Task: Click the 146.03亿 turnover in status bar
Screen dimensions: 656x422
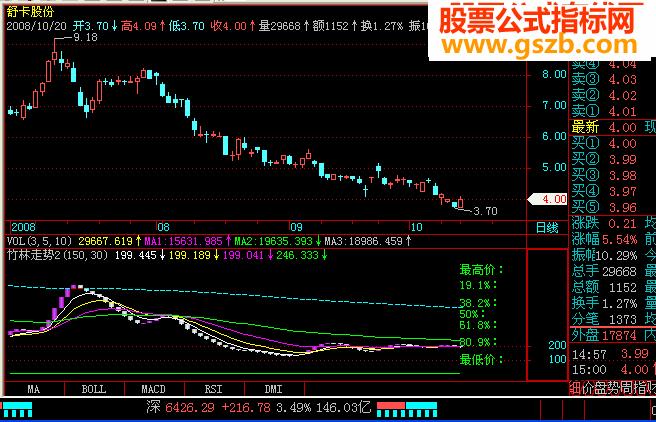Action: pos(343,407)
